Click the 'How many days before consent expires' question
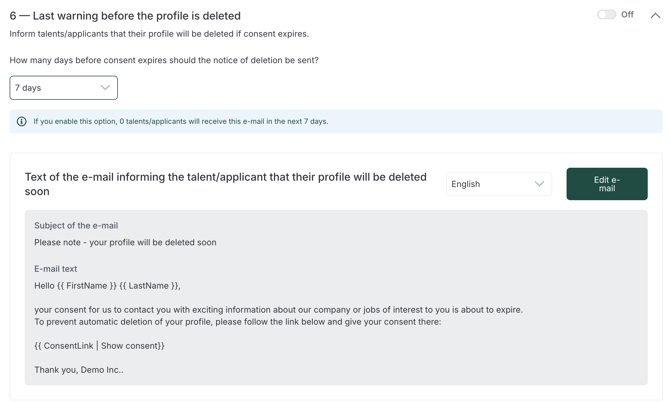Screen dimensions: 670x404 pyautogui.click(x=164, y=60)
